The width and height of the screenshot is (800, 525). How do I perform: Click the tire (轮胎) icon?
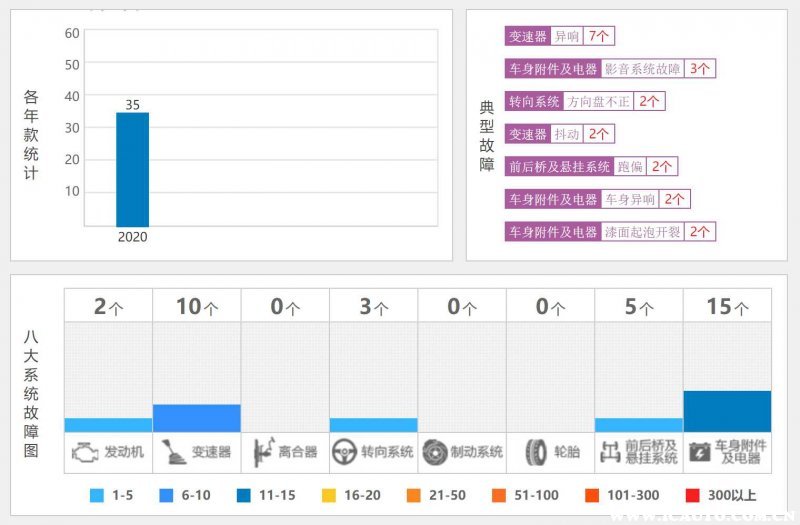(536, 451)
